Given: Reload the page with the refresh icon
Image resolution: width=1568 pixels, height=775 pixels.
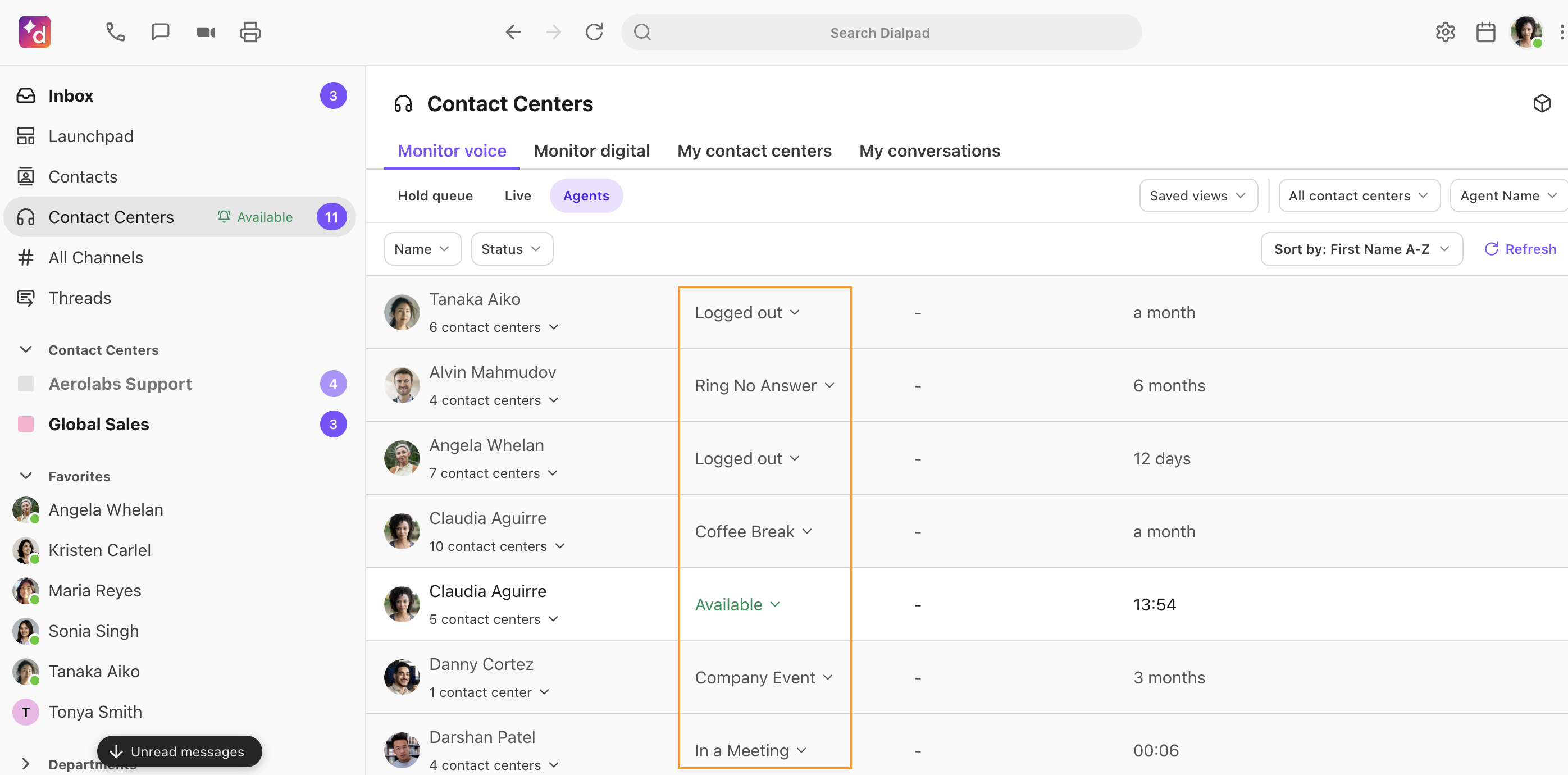Looking at the screenshot, I should click(594, 32).
